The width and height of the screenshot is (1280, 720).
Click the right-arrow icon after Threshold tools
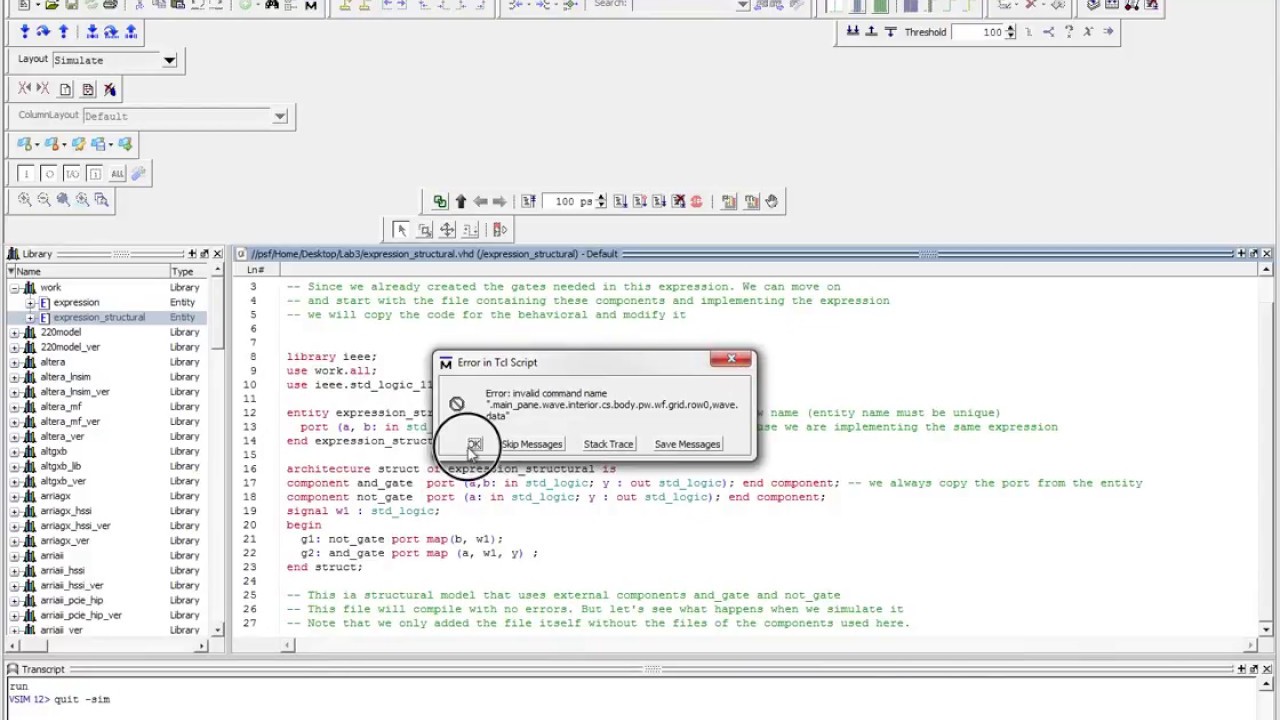pyautogui.click(x=1108, y=32)
